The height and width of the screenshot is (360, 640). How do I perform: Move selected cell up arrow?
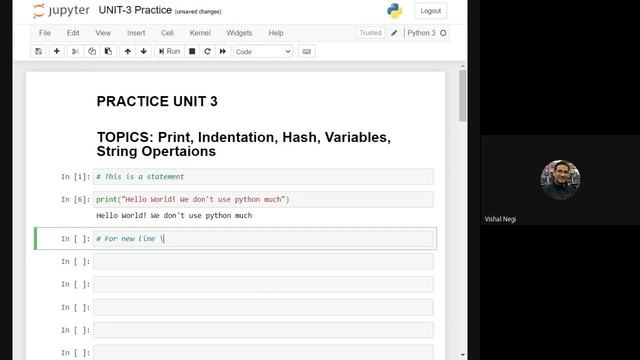click(128, 51)
